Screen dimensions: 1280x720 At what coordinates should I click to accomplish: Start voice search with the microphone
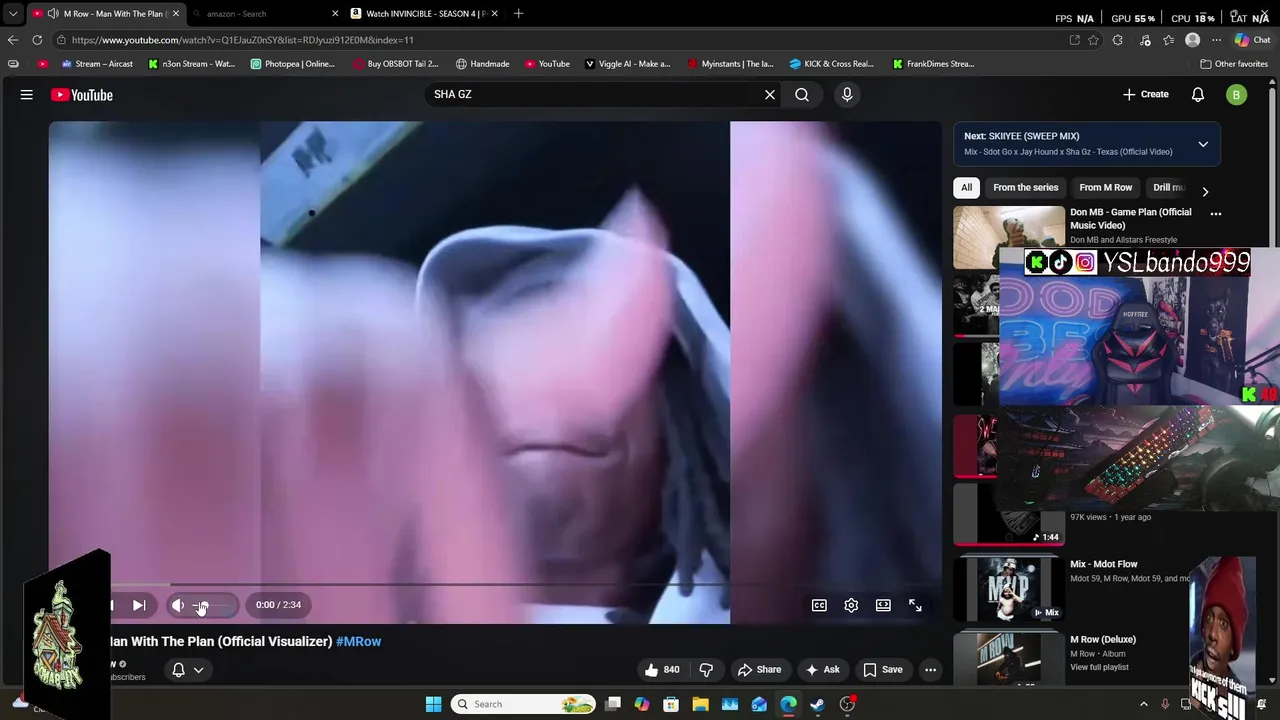point(847,94)
